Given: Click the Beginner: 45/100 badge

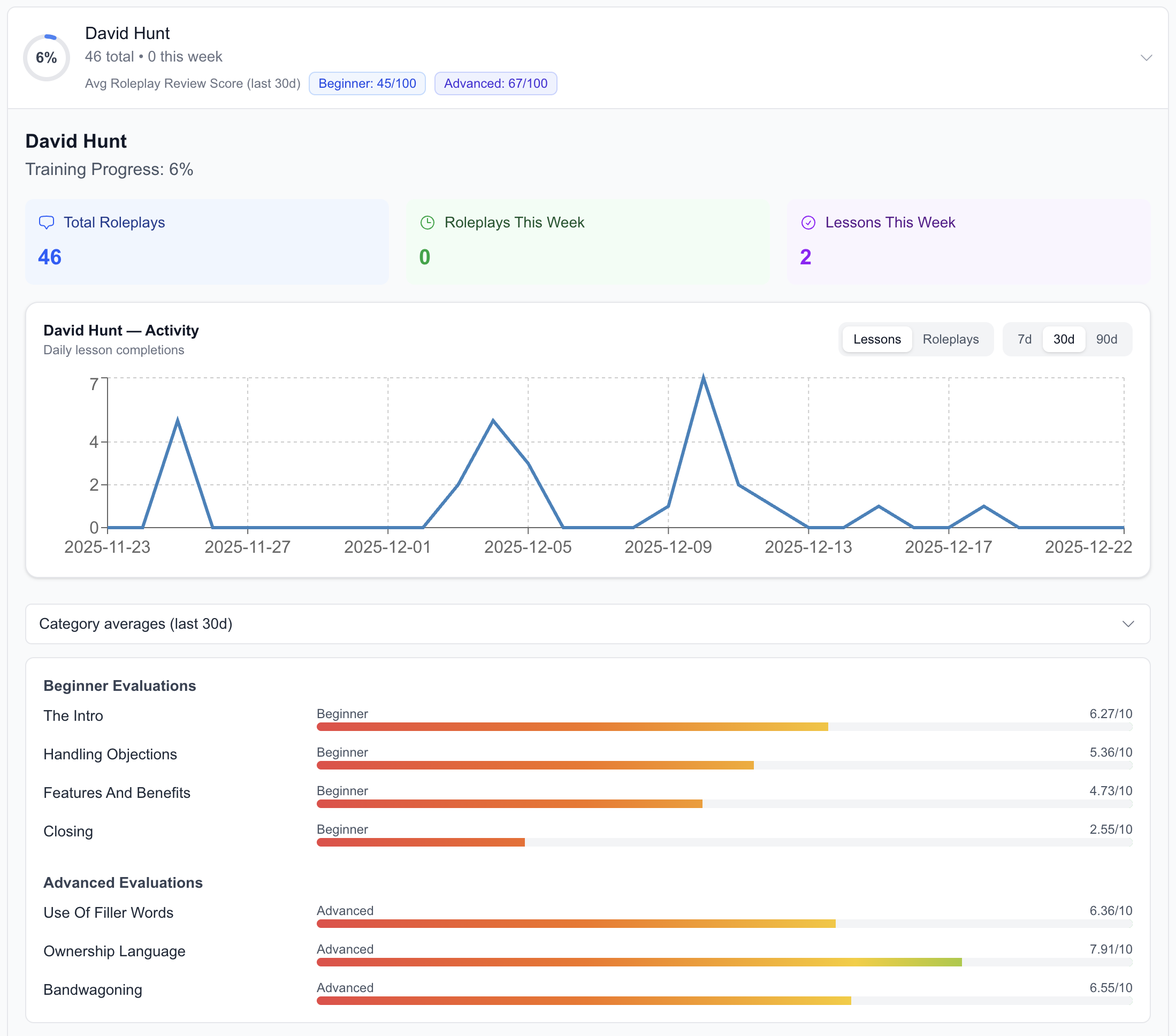Looking at the screenshot, I should pos(367,83).
